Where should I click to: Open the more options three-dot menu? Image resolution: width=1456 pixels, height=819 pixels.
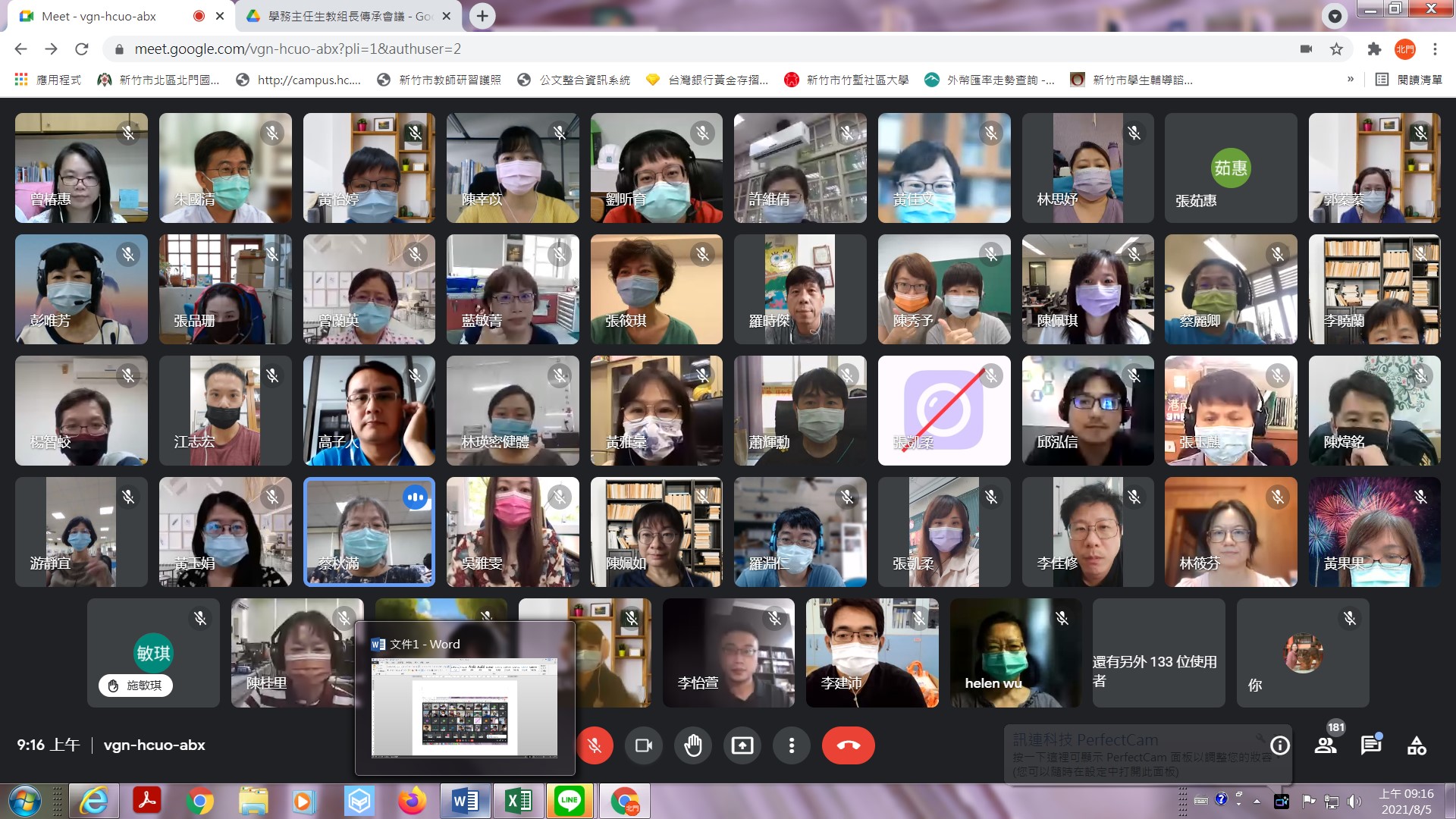[x=791, y=745]
